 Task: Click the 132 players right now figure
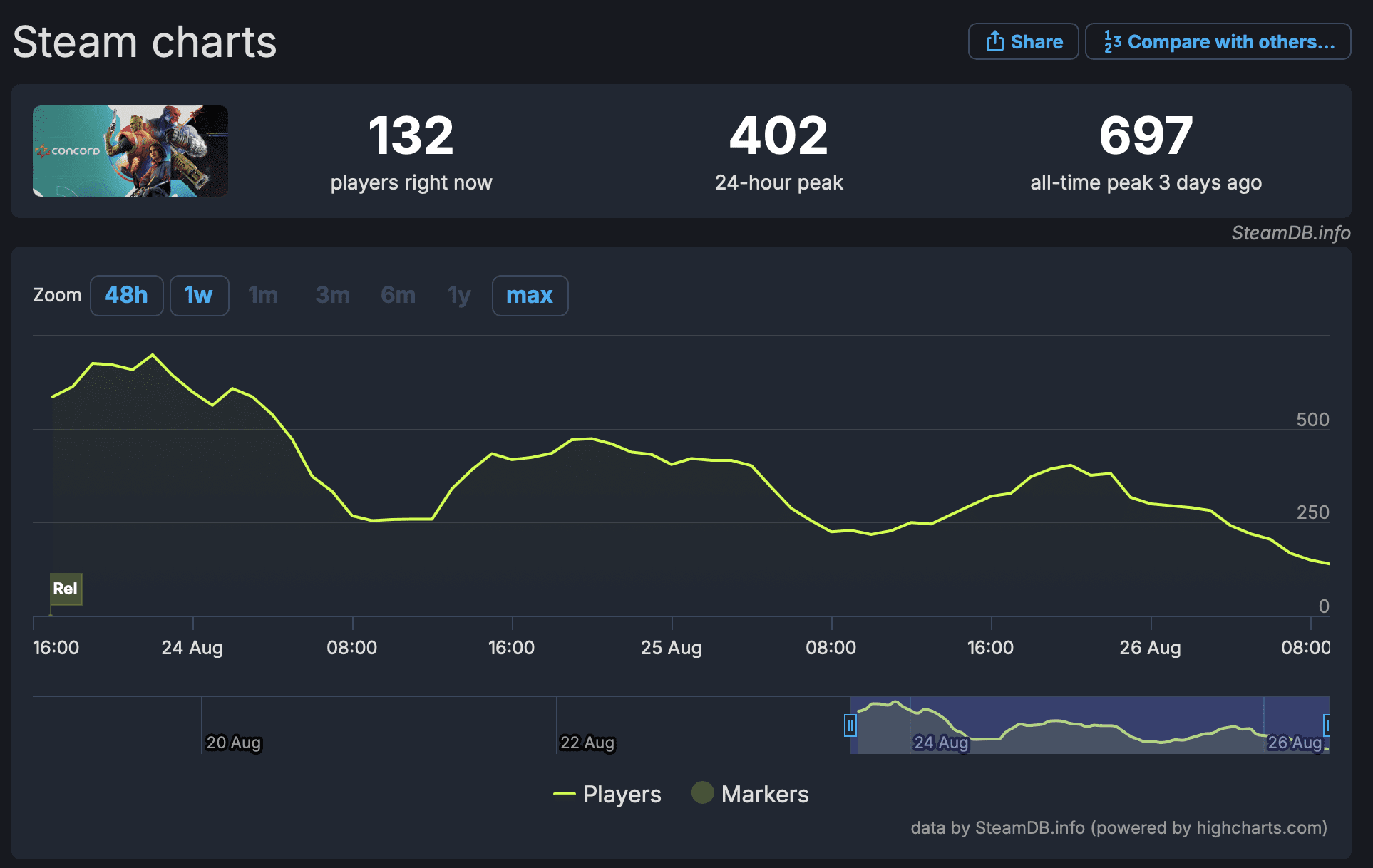(x=411, y=135)
